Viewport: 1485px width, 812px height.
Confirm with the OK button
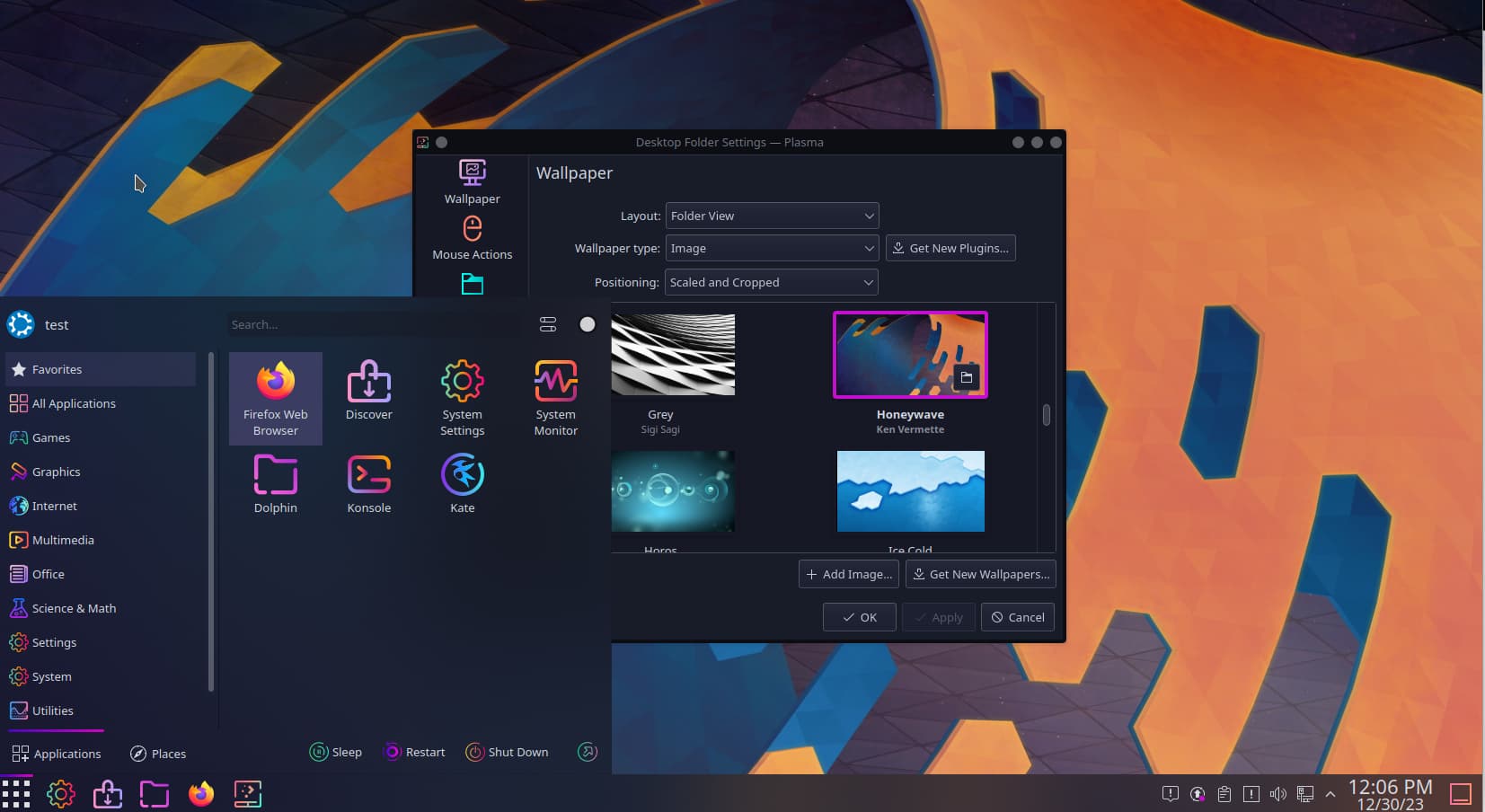tap(860, 617)
